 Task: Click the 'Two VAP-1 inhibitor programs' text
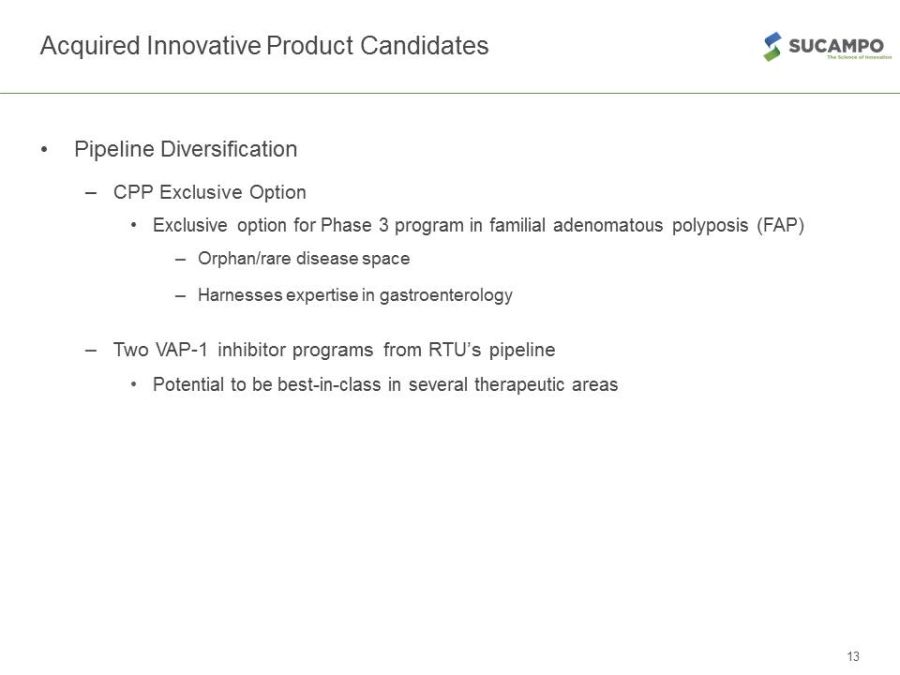pyautogui.click(x=244, y=350)
